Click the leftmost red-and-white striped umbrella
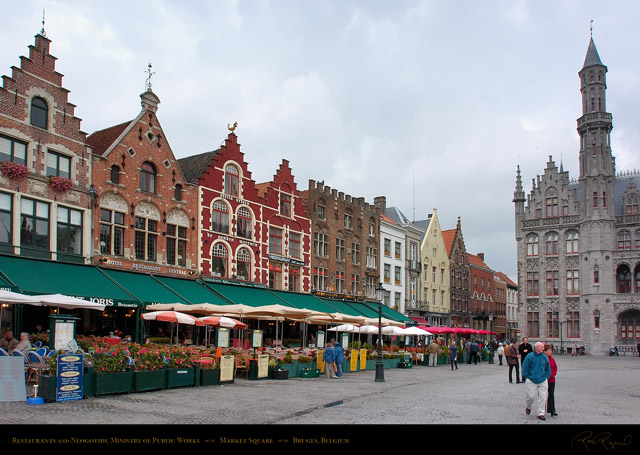Image resolution: width=640 pixels, height=455 pixels. [170, 317]
